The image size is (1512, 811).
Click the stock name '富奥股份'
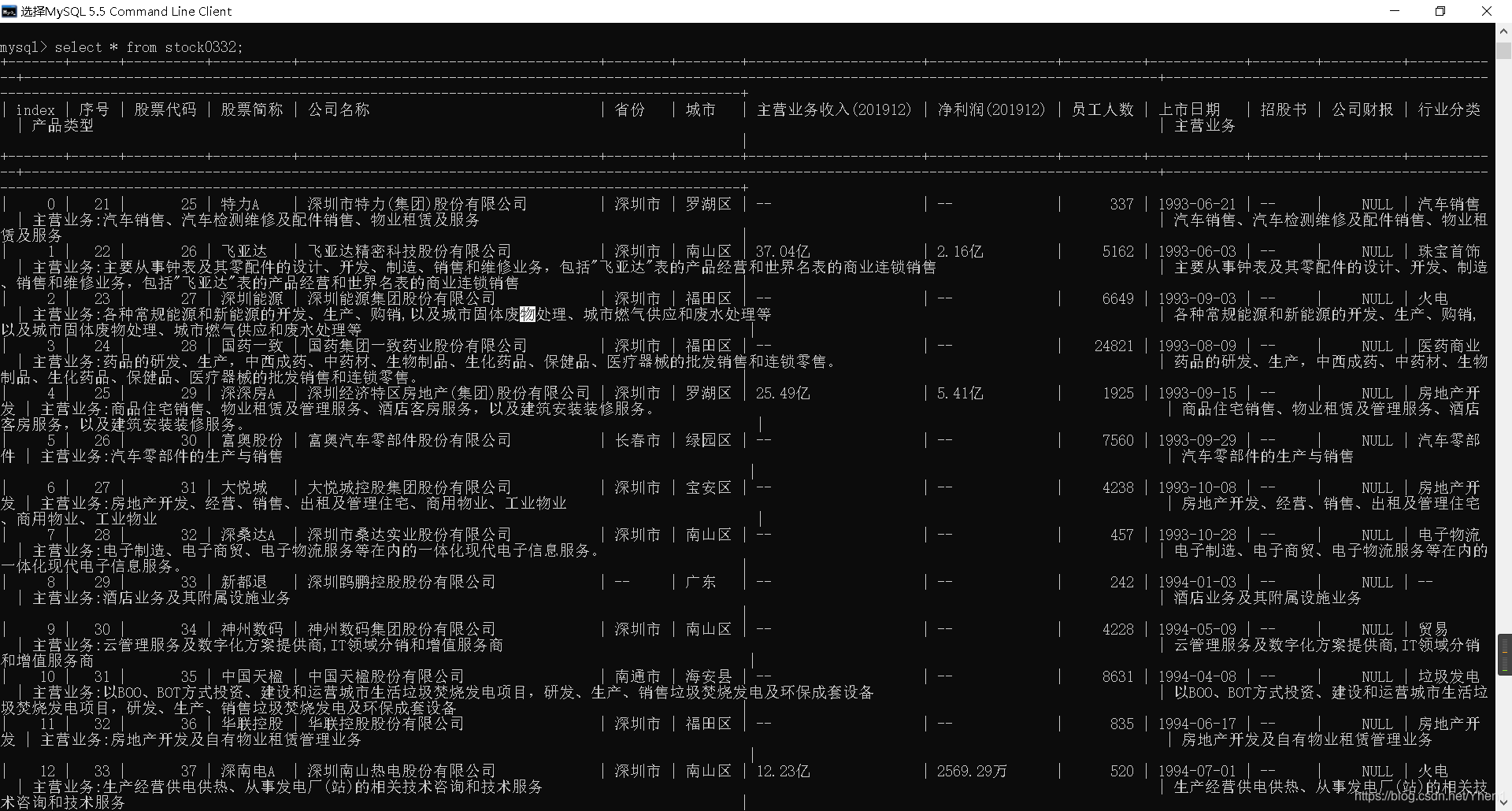click(251, 440)
